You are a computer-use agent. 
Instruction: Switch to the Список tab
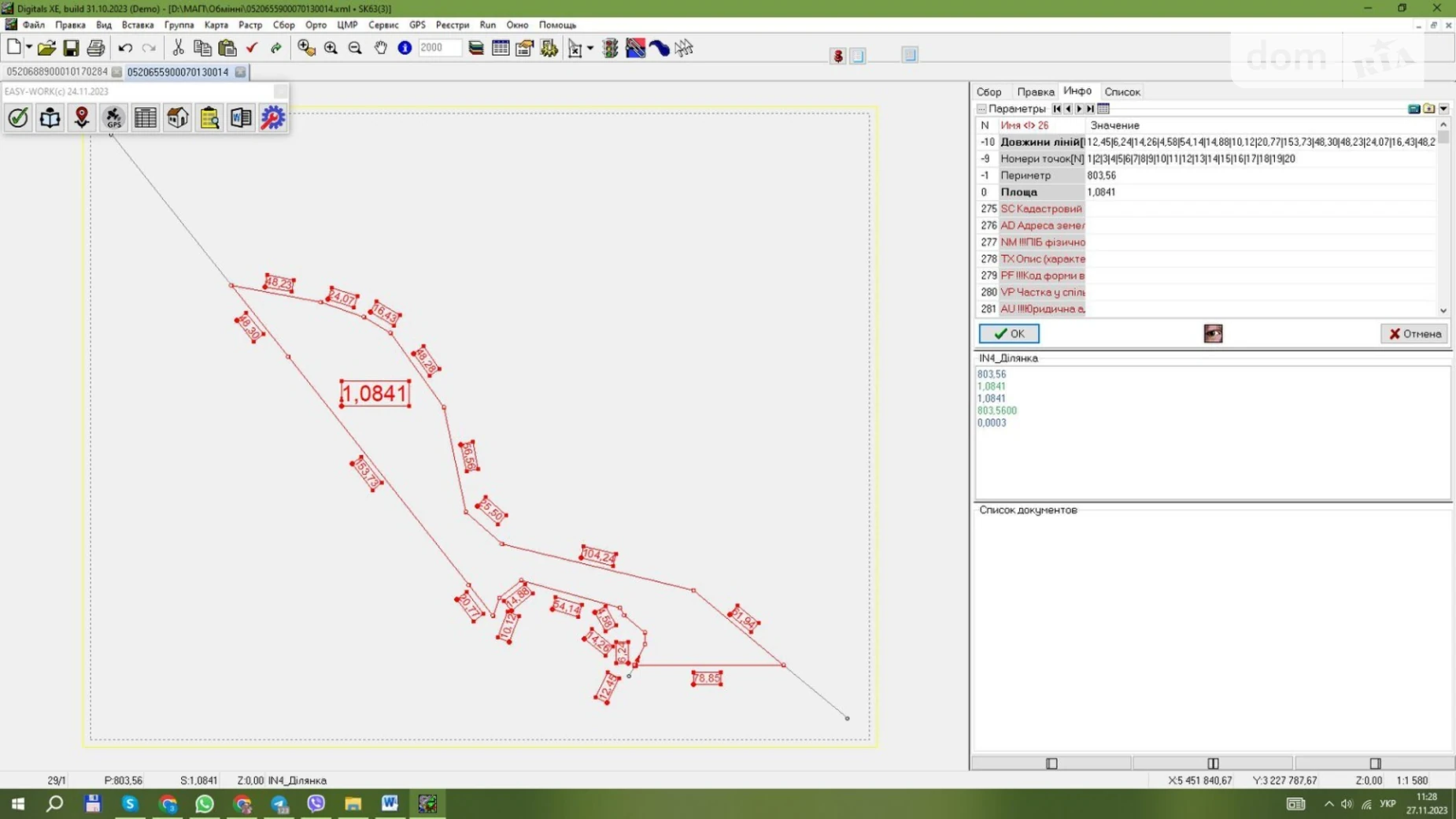(x=1122, y=92)
